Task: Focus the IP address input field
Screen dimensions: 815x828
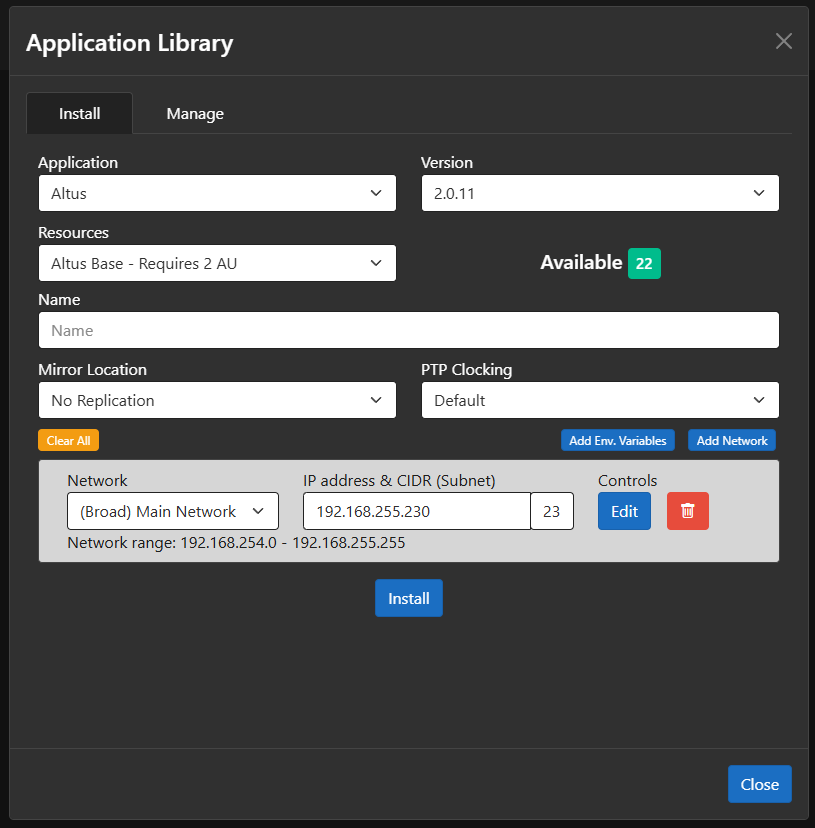Action: (416, 511)
